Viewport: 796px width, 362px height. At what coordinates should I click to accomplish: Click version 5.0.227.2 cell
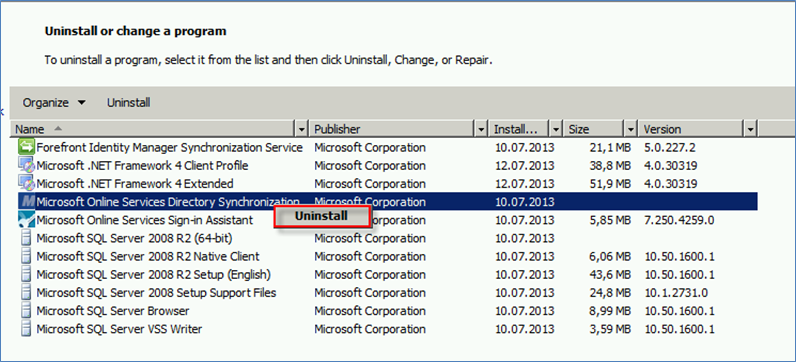coord(670,147)
